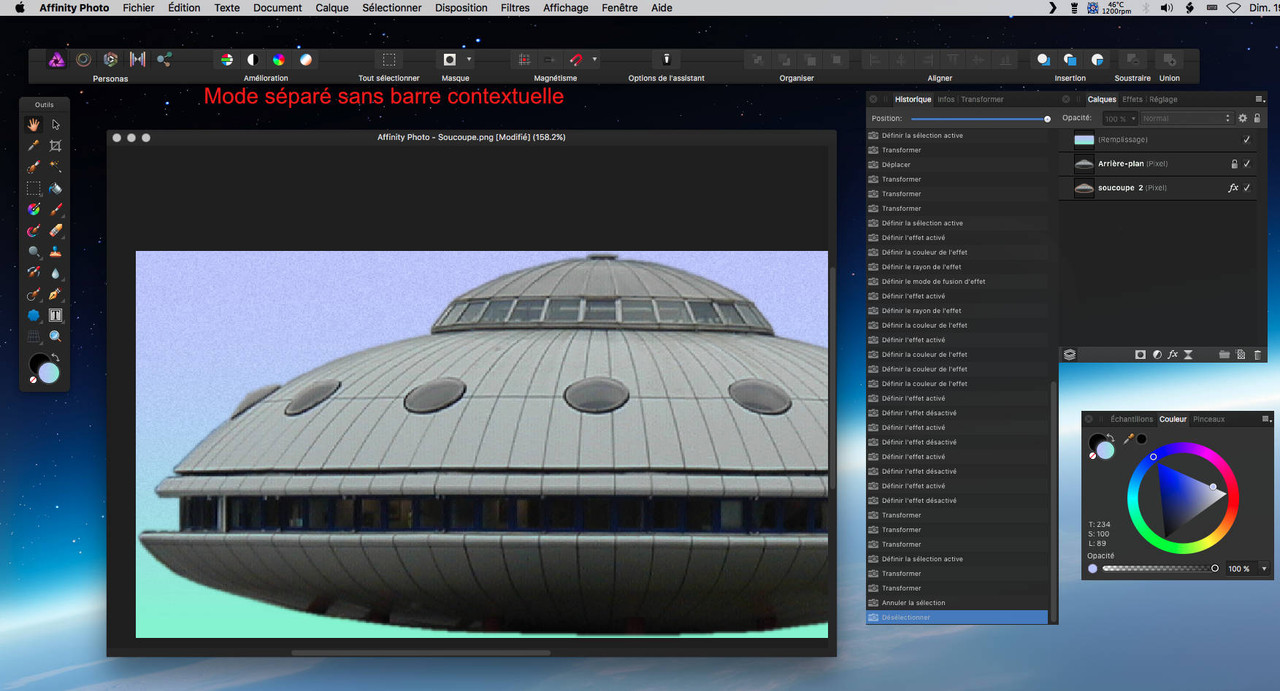Click the colour Opacité slider
The width and height of the screenshot is (1280, 691).
click(x=1159, y=569)
